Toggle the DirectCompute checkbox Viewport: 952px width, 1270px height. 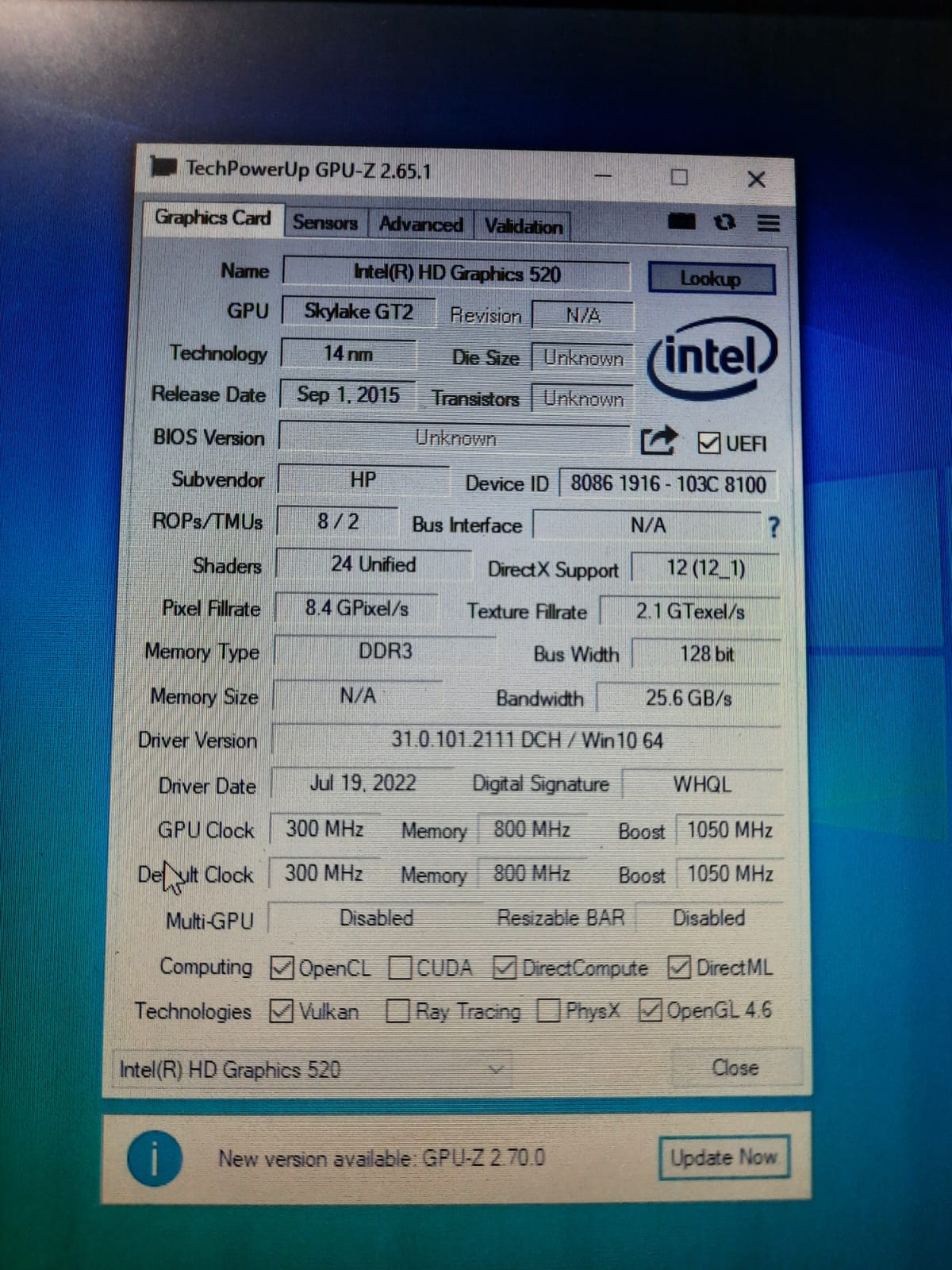[505, 968]
